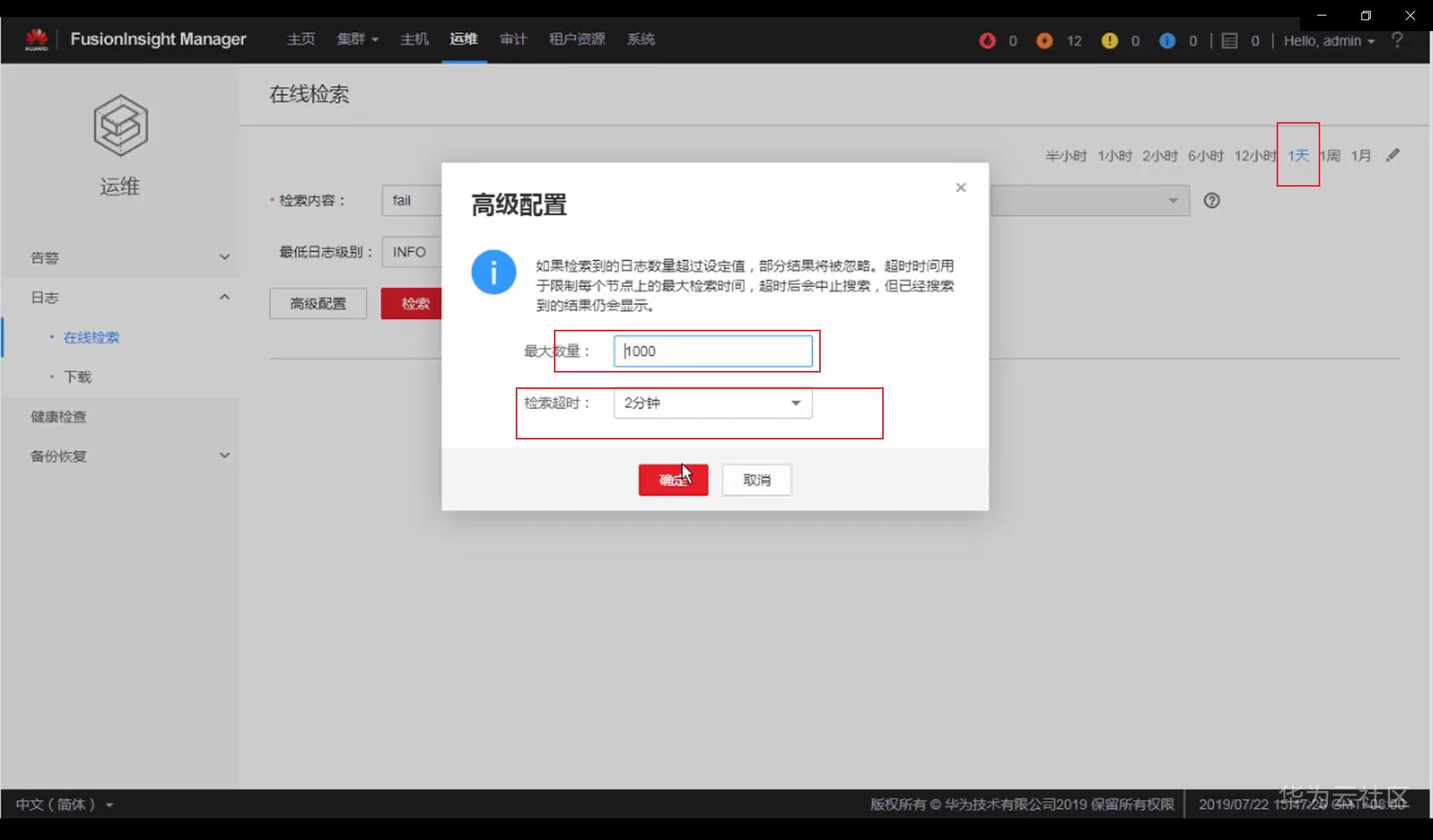The height and width of the screenshot is (840, 1433).
Task: Click the yellow minor alarms icon
Action: click(1109, 40)
